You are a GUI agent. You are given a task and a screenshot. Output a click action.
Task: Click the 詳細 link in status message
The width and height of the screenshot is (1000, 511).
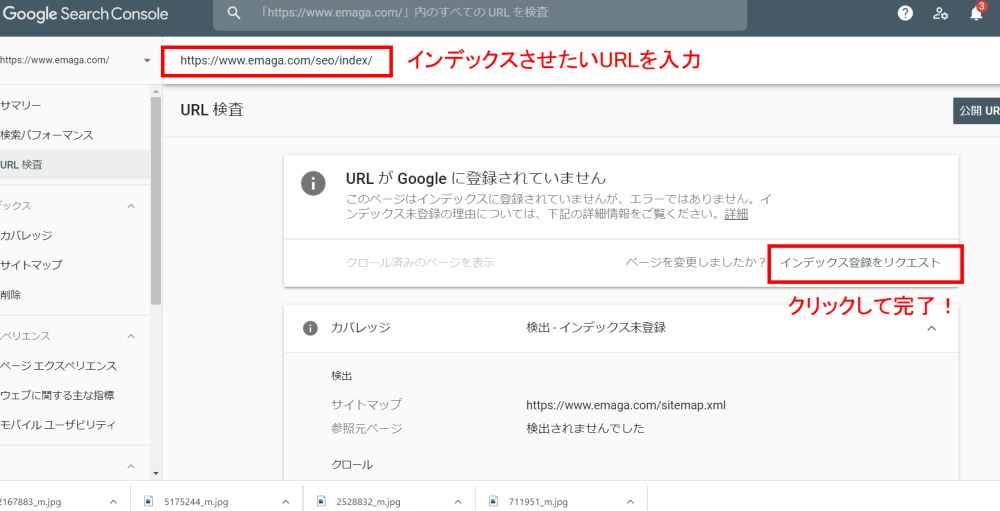[736, 214]
